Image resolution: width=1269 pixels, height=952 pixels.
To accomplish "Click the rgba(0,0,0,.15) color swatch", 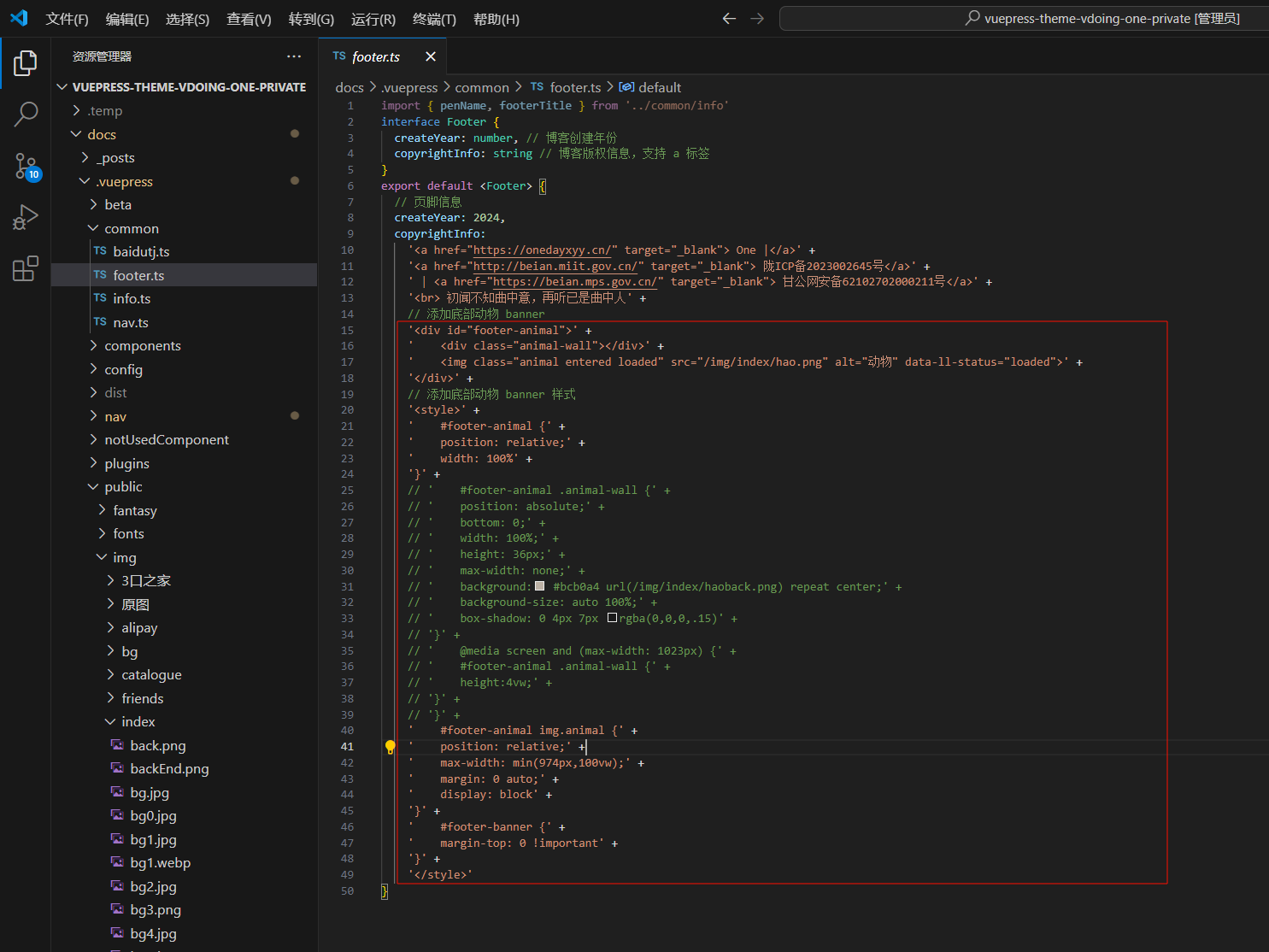I will tap(612, 618).
